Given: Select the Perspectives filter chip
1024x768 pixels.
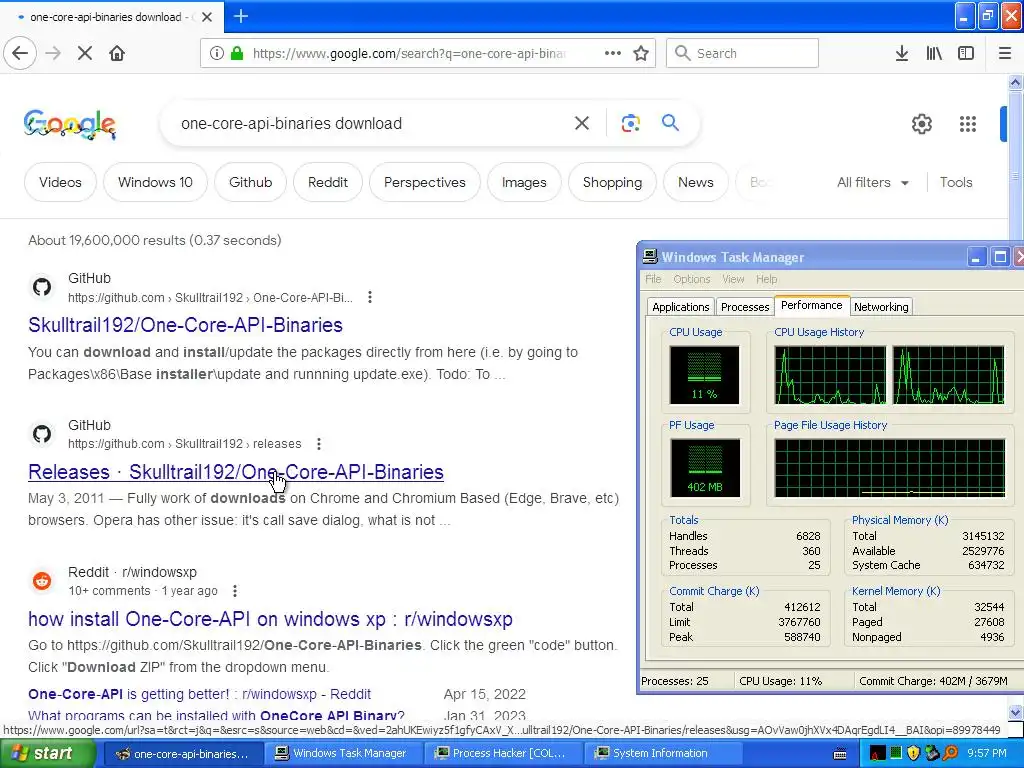Looking at the screenshot, I should [x=424, y=182].
